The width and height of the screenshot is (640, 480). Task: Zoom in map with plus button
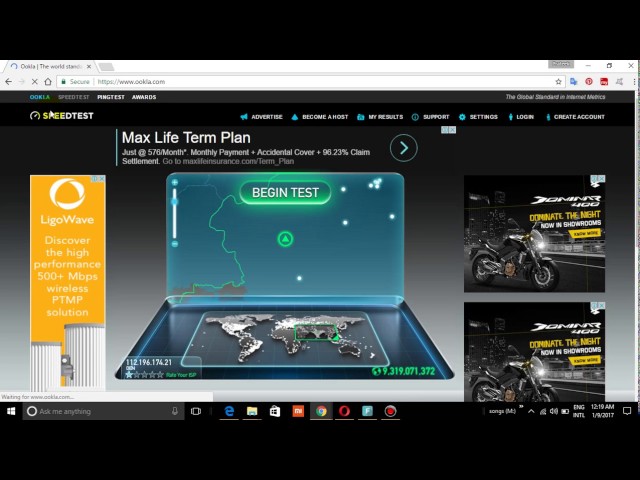coord(175,182)
